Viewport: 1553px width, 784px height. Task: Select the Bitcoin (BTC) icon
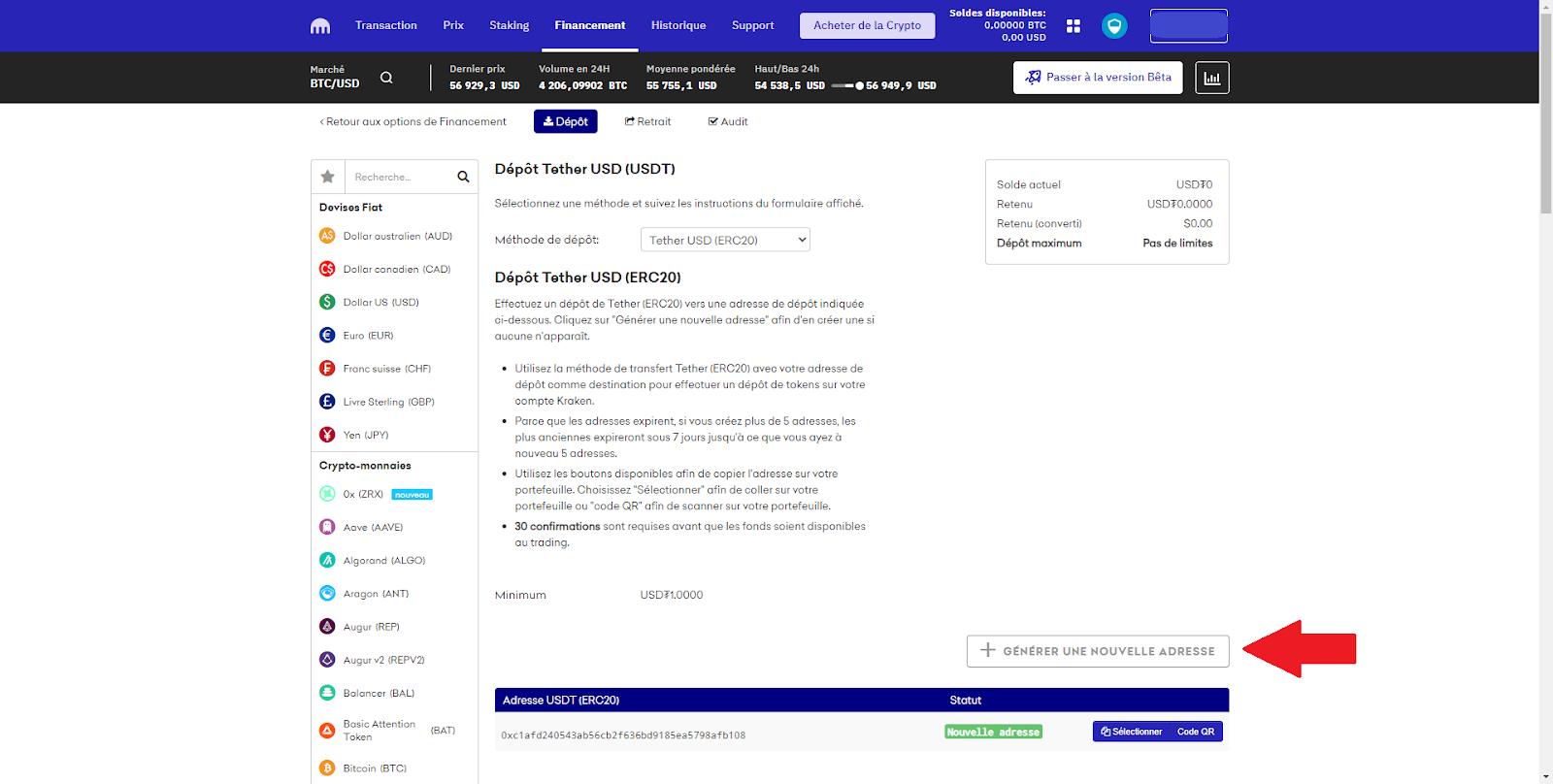327,768
